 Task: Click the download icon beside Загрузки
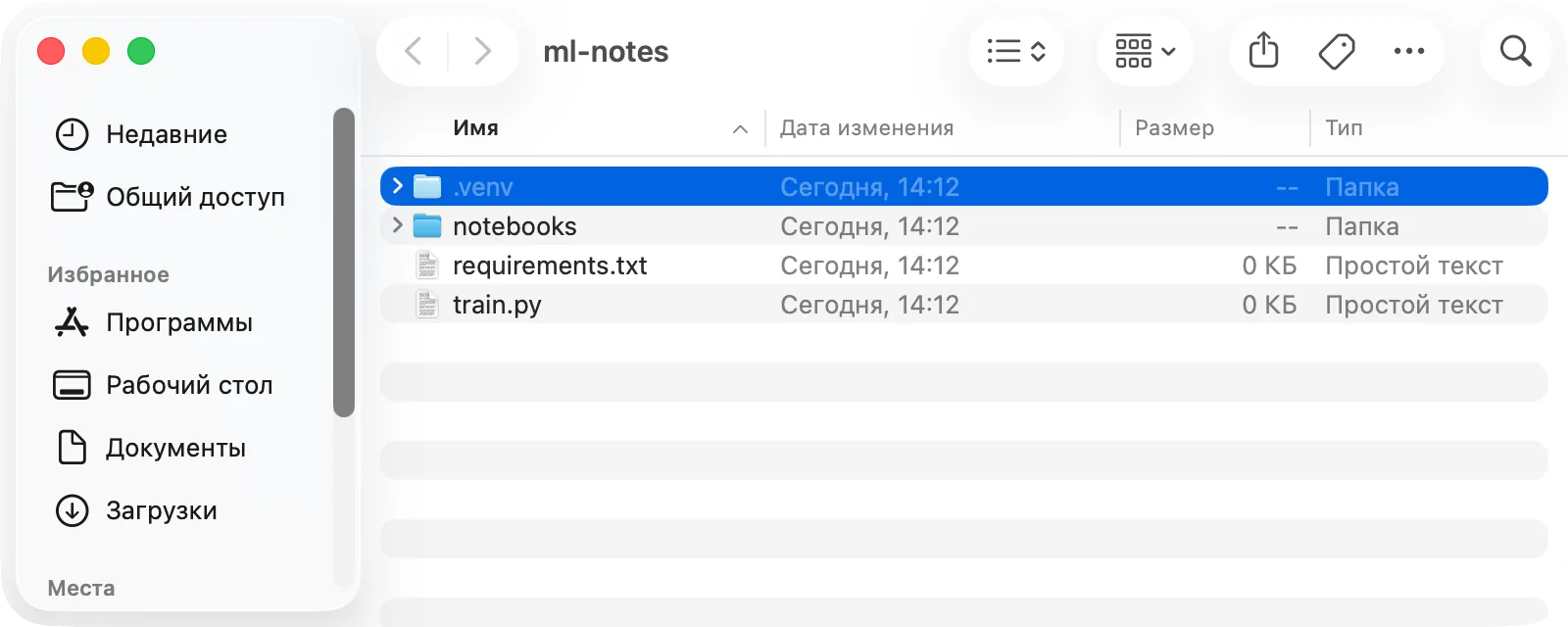[x=72, y=510]
